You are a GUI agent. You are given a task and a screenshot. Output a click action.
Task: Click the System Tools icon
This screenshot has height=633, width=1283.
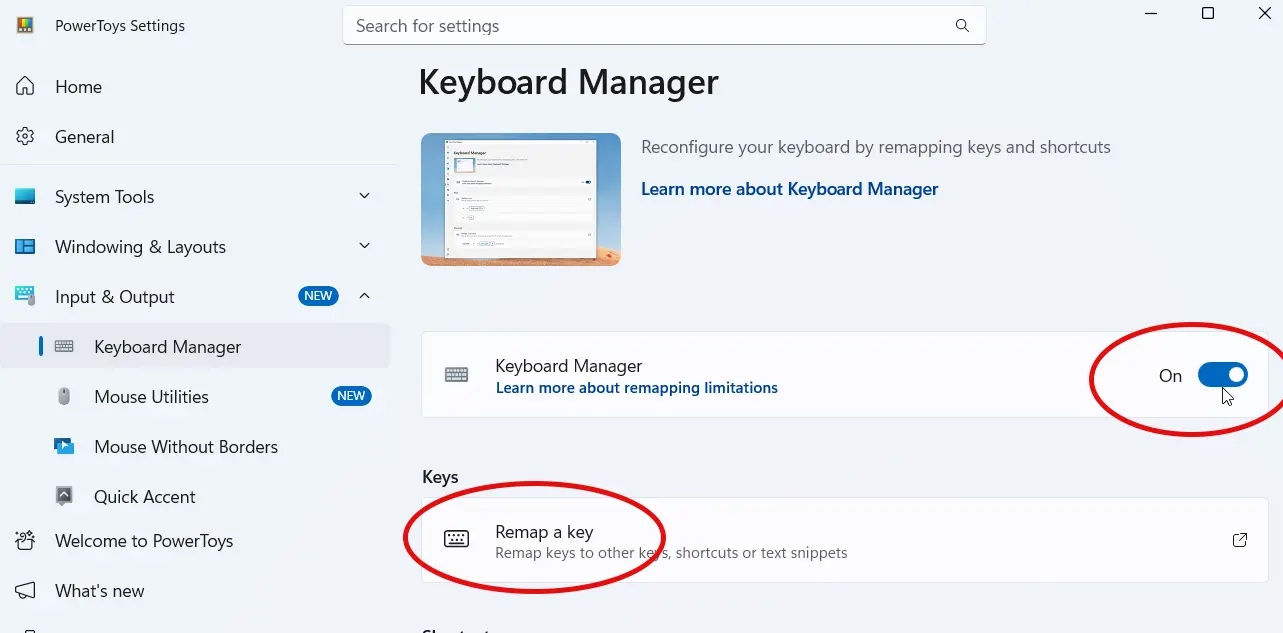pos(24,197)
